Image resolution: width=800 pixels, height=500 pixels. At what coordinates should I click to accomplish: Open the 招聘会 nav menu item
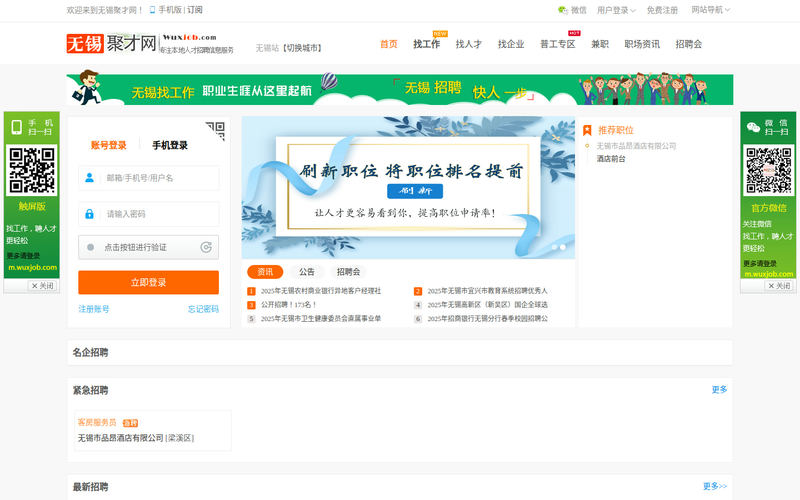(688, 44)
